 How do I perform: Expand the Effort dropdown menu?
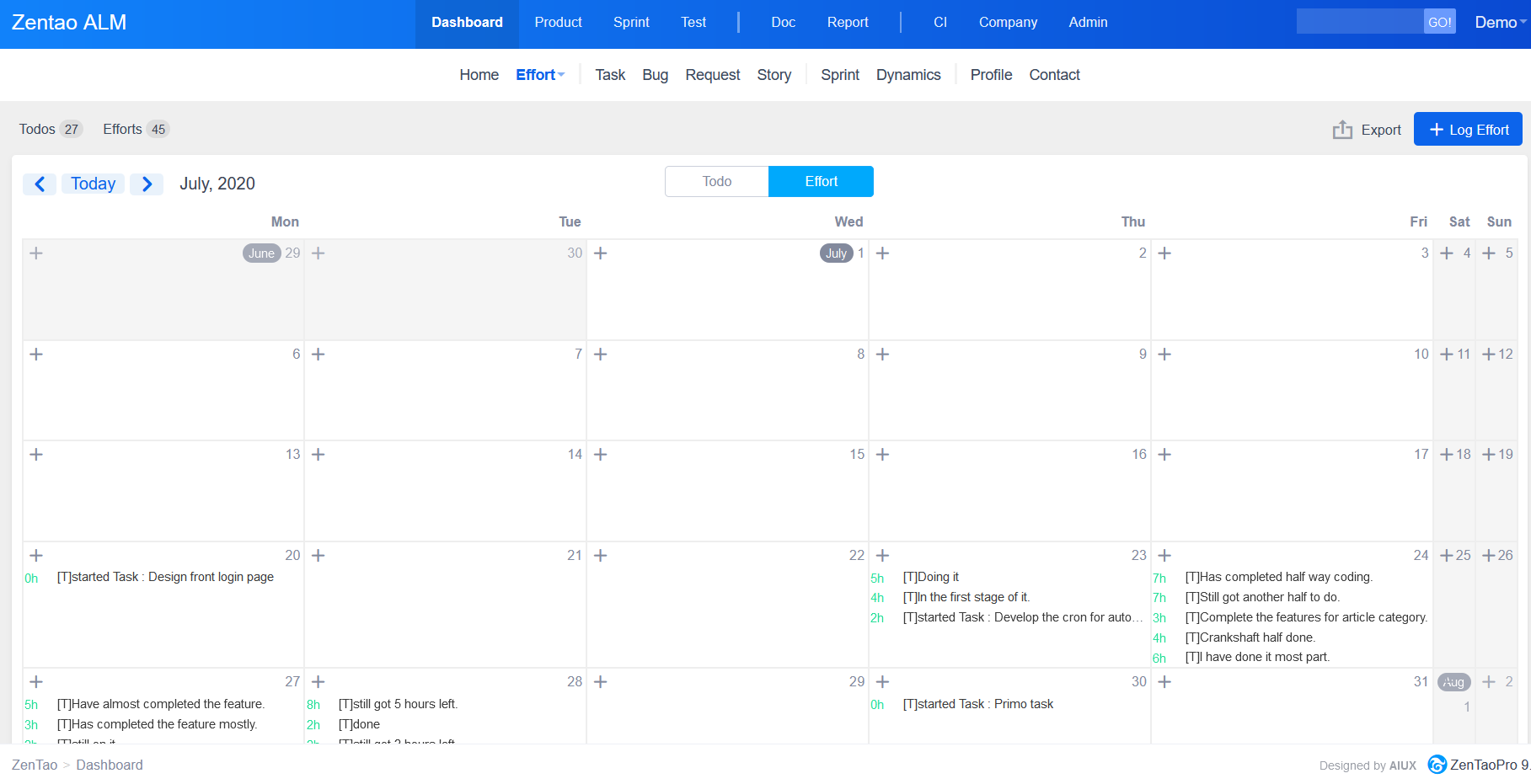(540, 75)
